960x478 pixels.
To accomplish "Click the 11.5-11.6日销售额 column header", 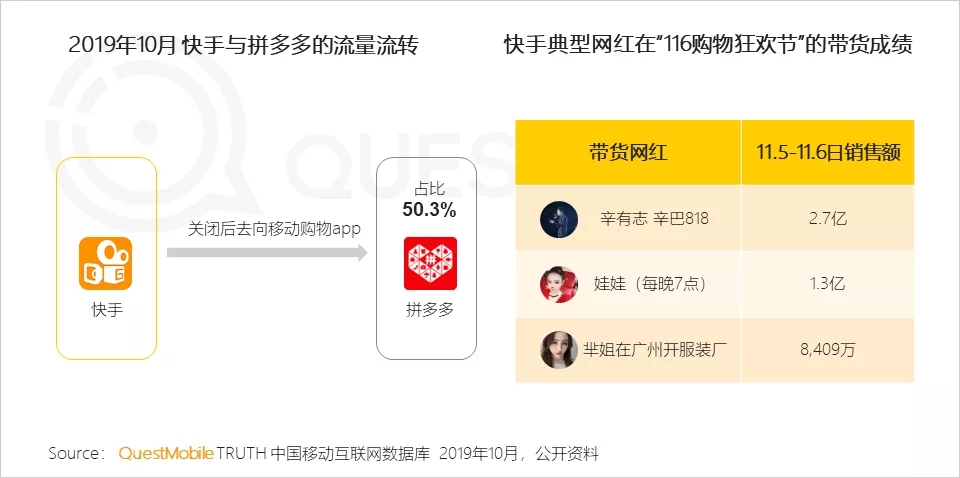I will (x=828, y=152).
